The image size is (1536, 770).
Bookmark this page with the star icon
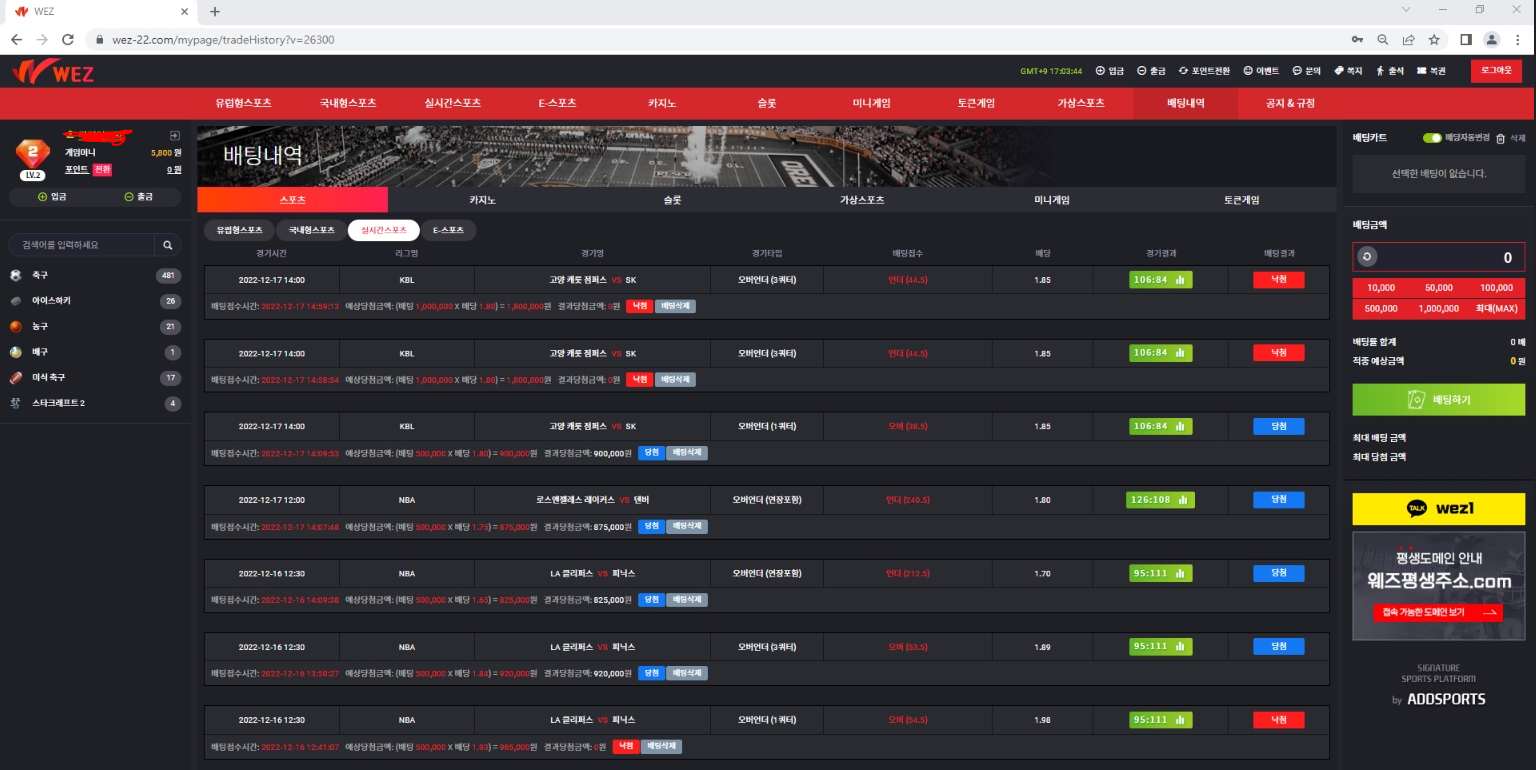point(1434,40)
